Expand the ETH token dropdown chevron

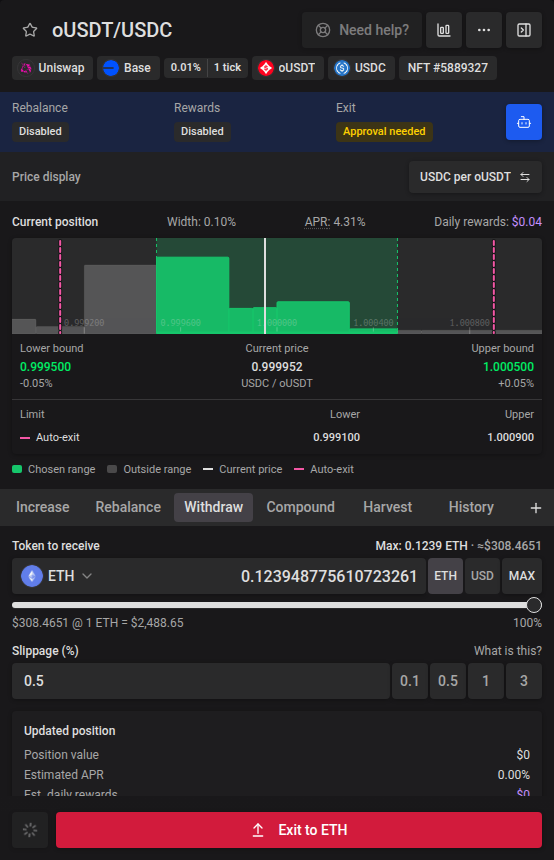[x=87, y=576]
